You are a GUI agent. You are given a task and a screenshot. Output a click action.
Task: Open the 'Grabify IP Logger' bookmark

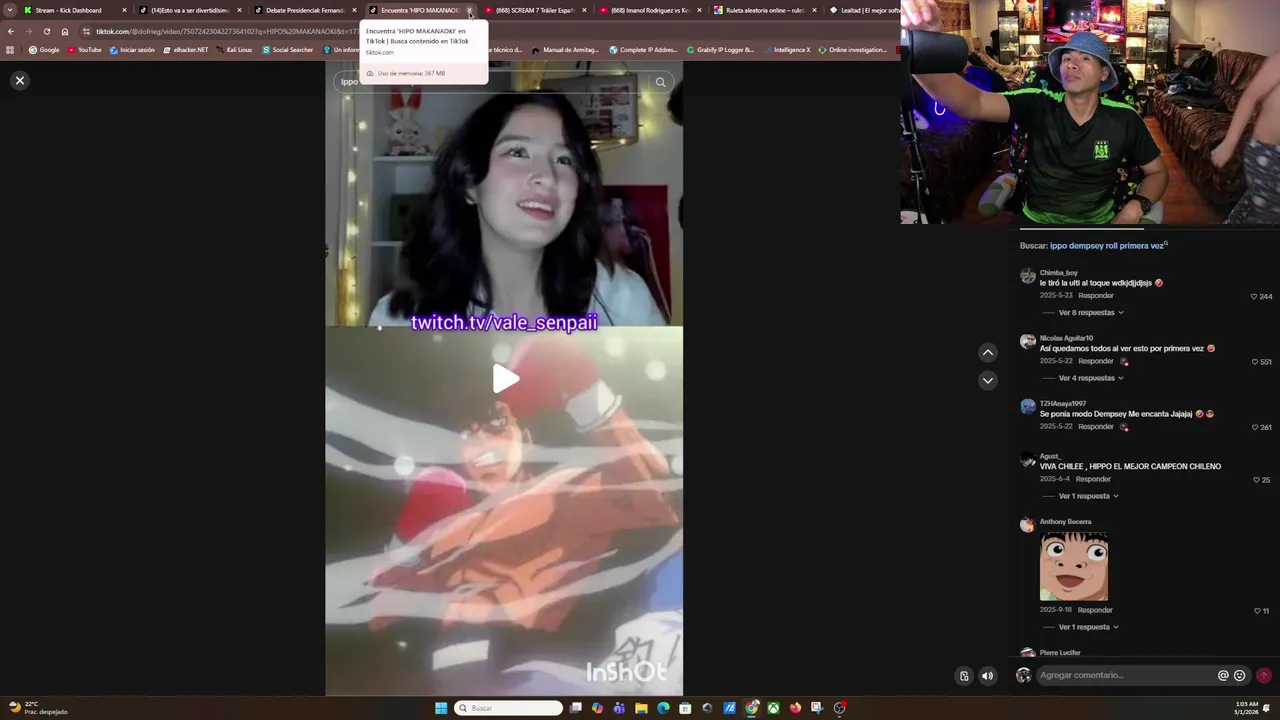point(720,50)
